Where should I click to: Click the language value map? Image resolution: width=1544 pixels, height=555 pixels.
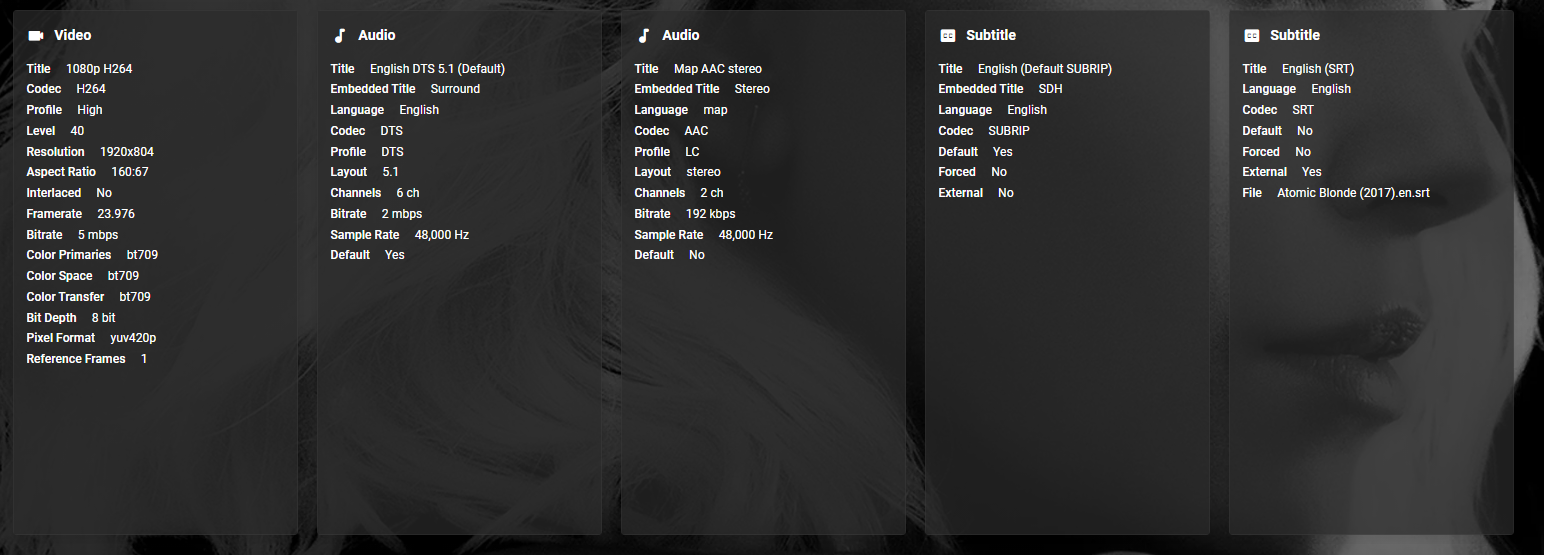[715, 110]
